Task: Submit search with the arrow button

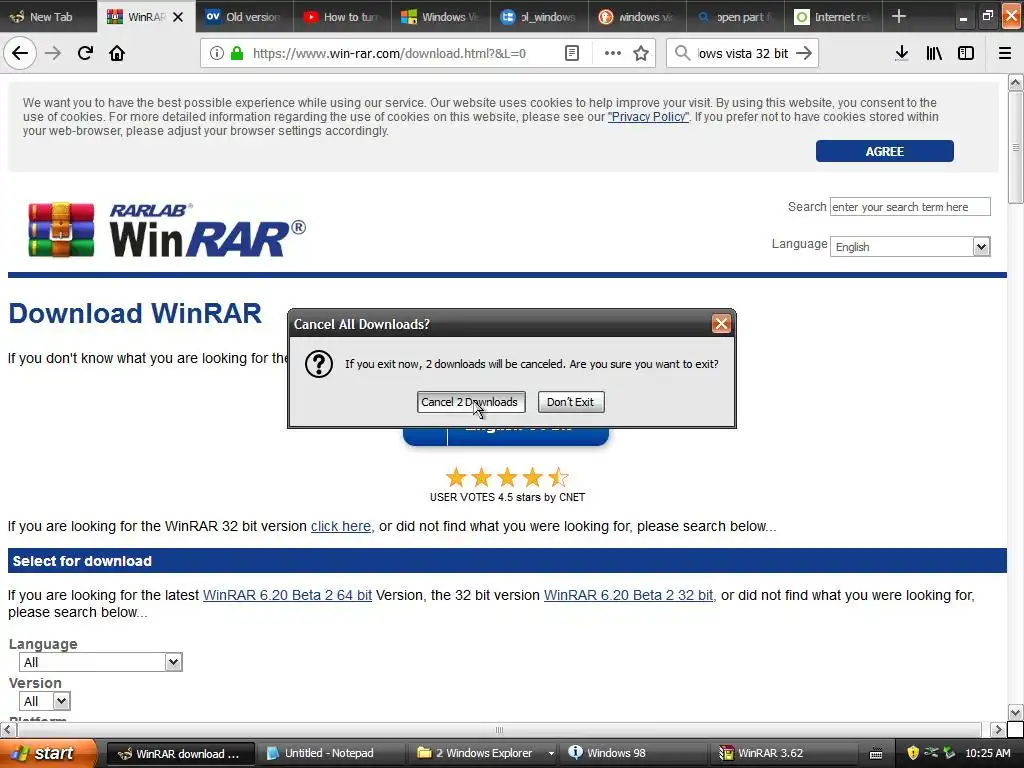Action: point(805,53)
